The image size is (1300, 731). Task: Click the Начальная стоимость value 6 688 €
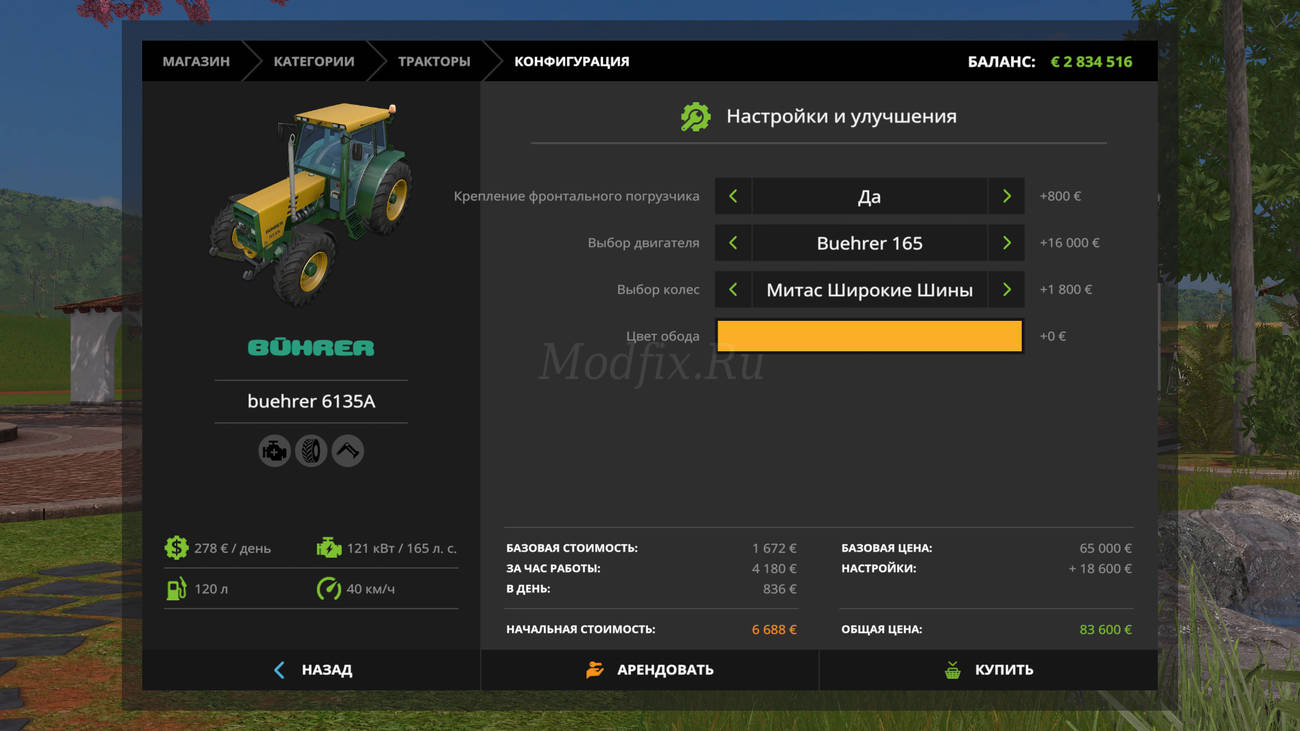pyautogui.click(x=774, y=630)
